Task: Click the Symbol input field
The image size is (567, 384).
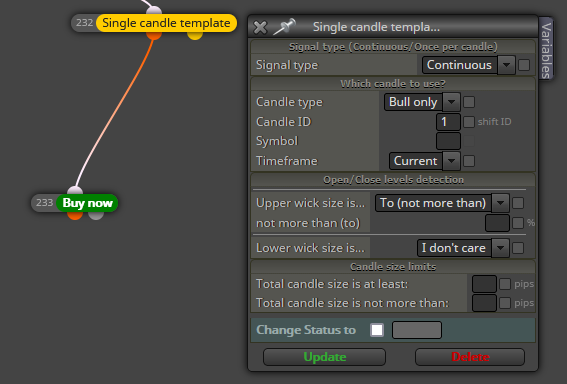Action: tap(448, 141)
